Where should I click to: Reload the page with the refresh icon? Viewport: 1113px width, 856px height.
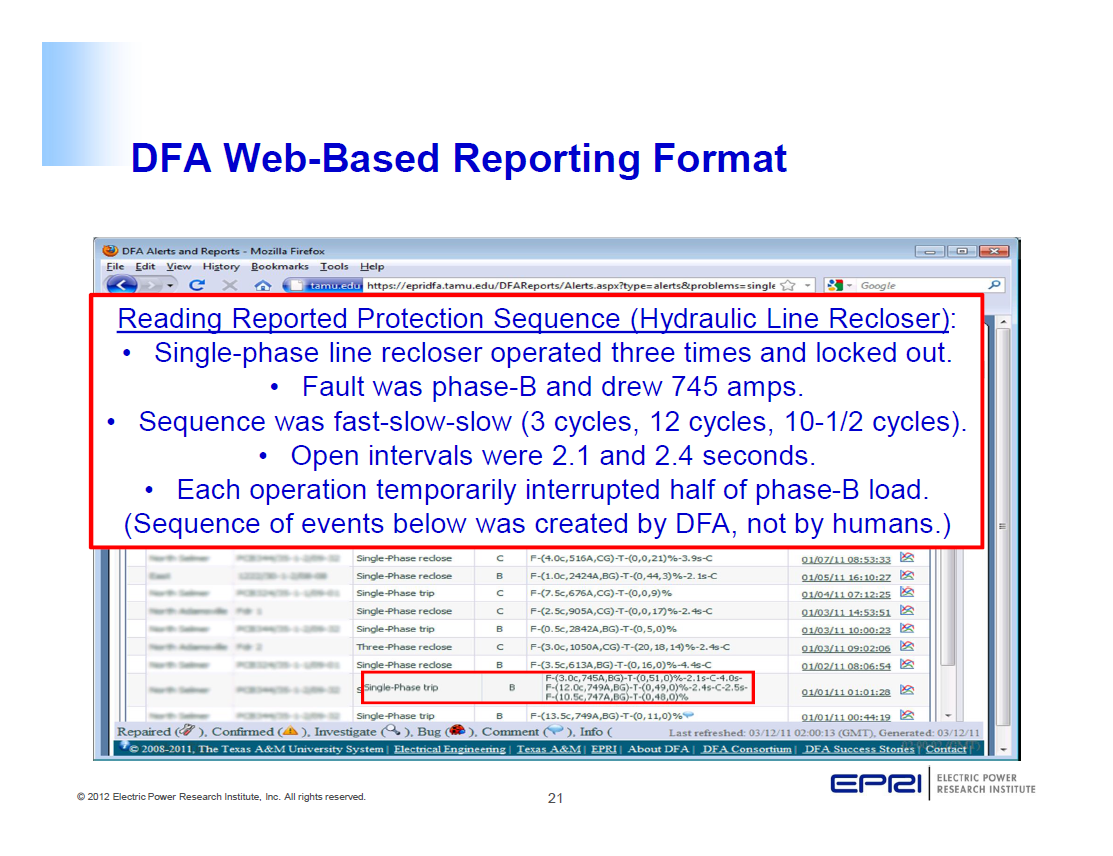pyautogui.click(x=197, y=285)
